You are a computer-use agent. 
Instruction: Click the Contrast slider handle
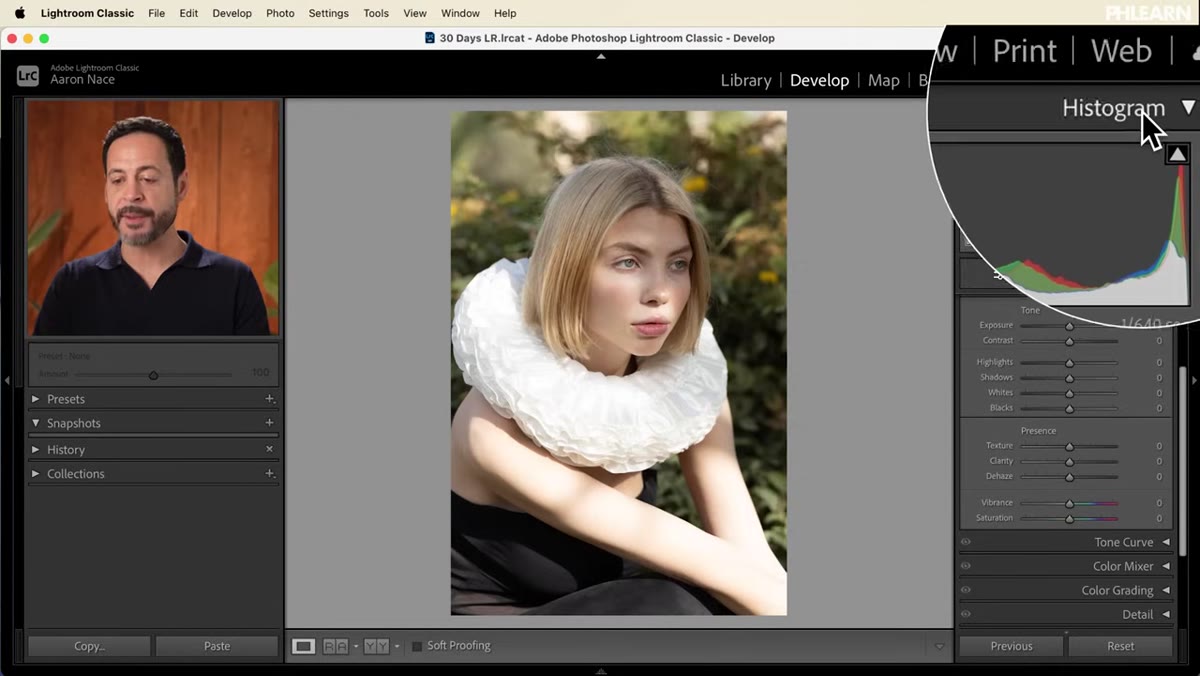point(1069,341)
